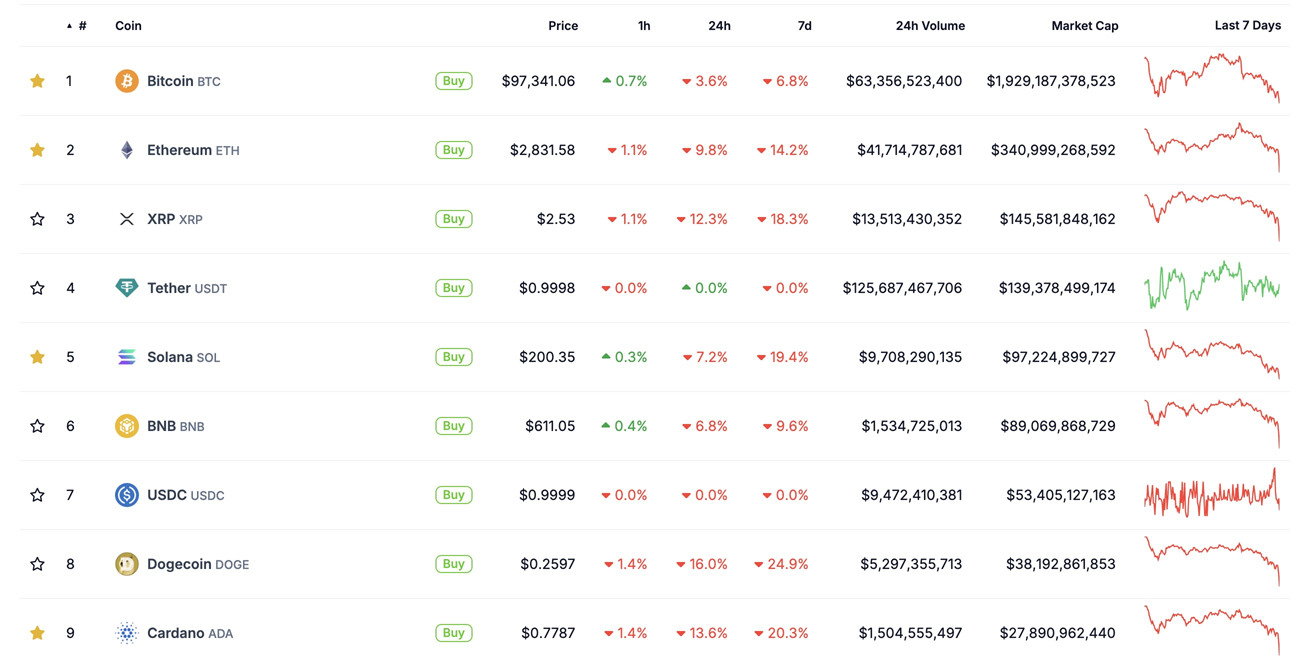Click the XRP logo icon
Viewport: 1316px width, 667px height.
pos(126,219)
